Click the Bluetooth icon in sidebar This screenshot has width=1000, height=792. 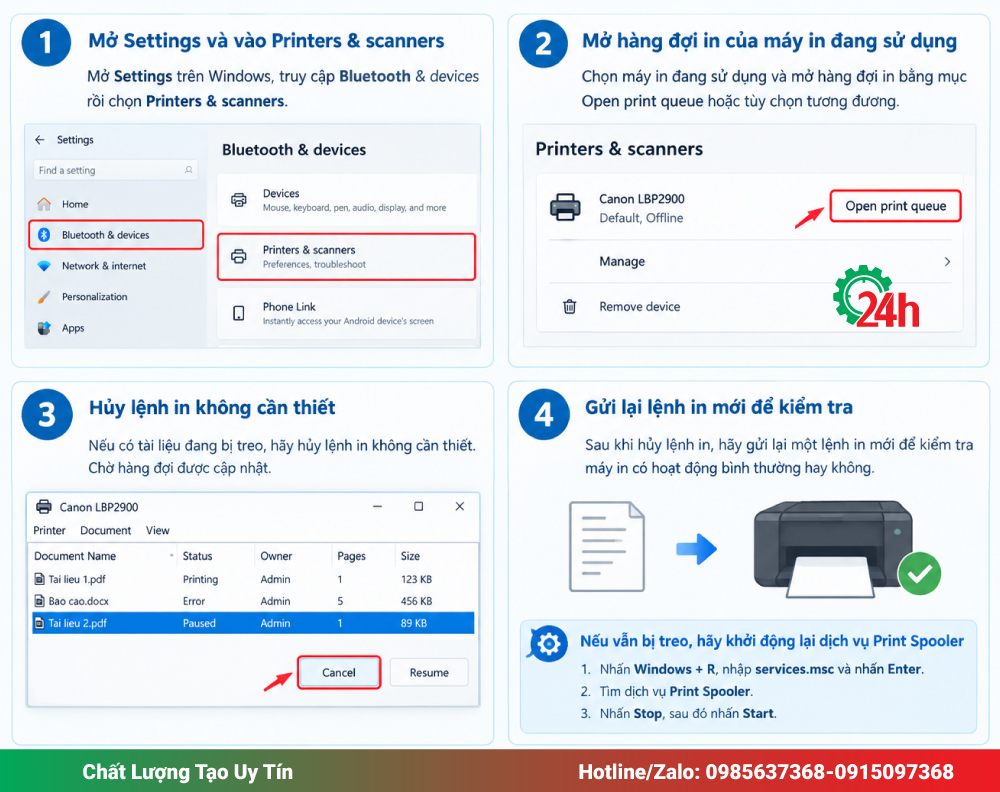(44, 235)
